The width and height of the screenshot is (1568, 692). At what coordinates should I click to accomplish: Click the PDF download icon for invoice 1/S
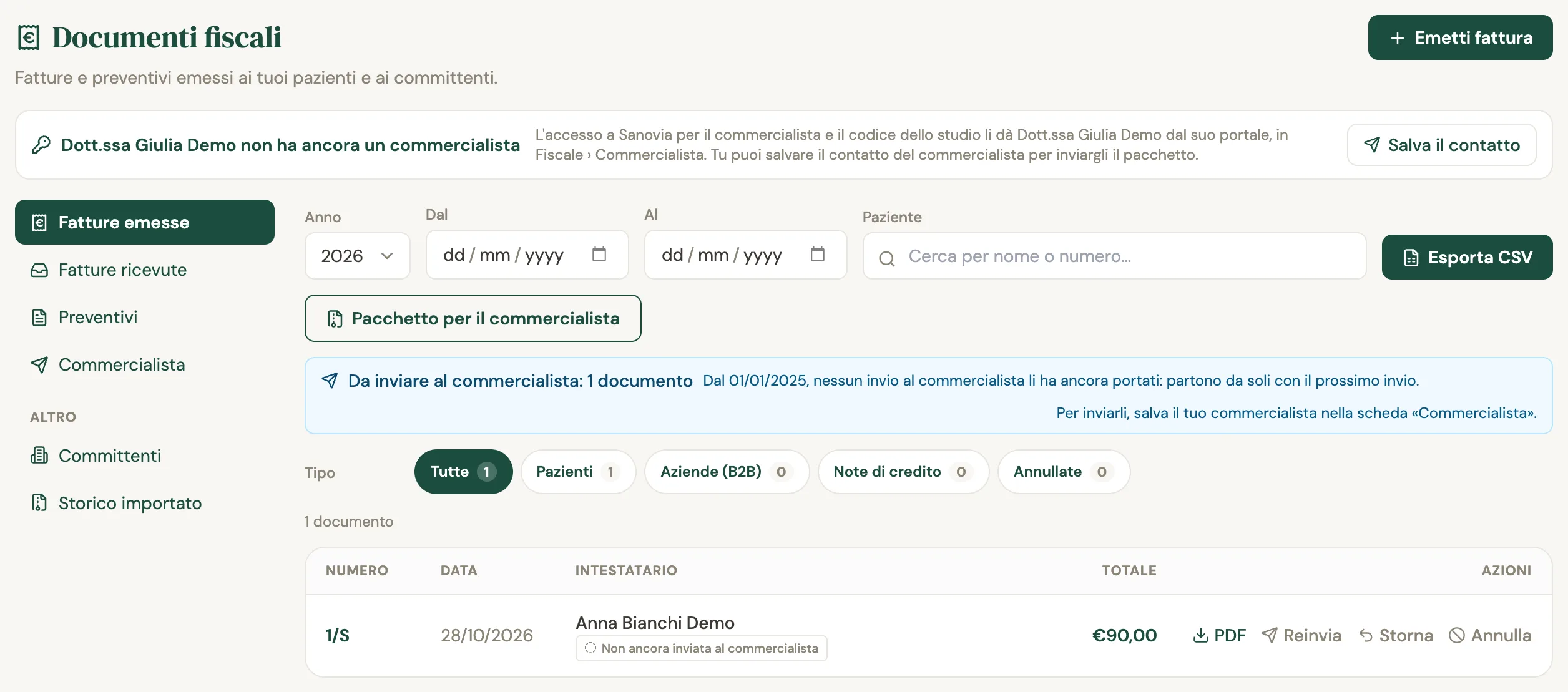(1200, 635)
